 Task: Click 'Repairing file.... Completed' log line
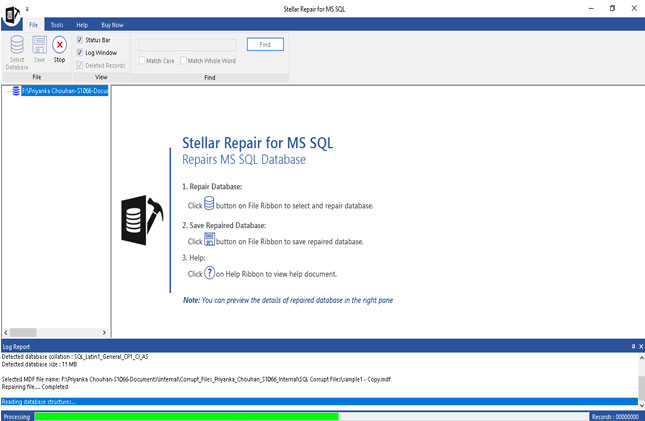[35, 387]
